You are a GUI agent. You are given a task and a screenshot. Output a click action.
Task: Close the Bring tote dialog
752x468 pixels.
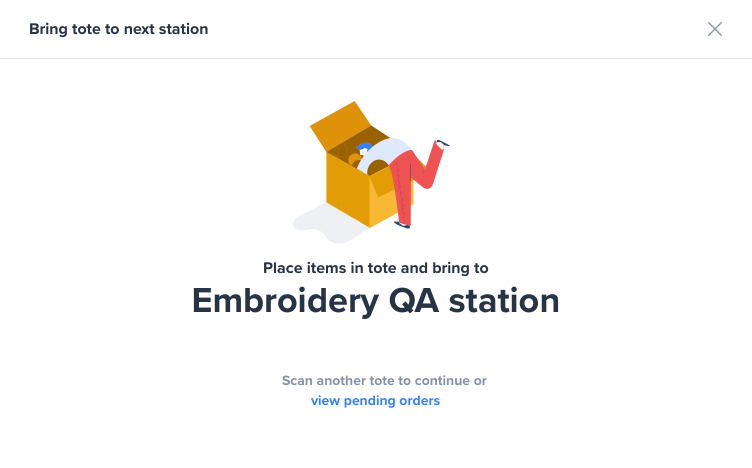click(x=715, y=29)
